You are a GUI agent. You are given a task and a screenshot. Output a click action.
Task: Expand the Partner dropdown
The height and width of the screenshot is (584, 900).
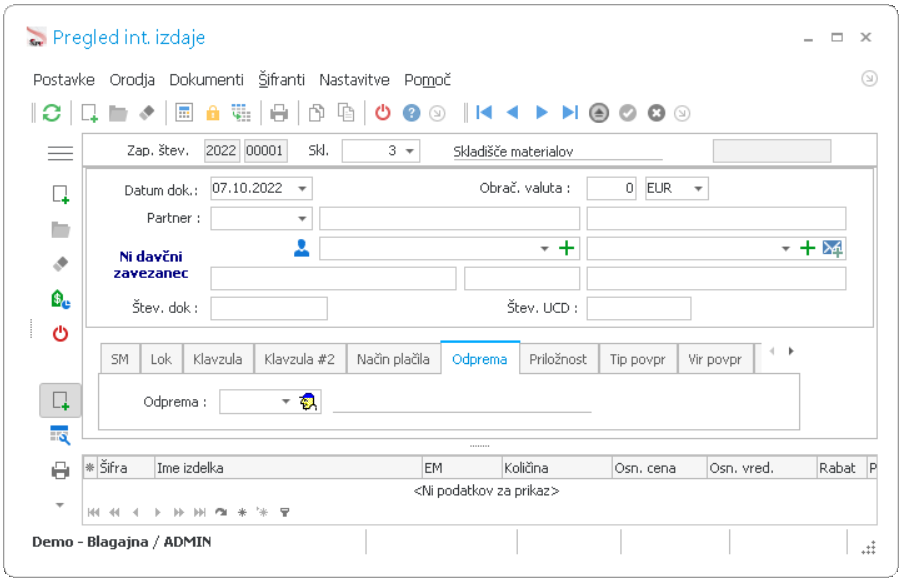(x=302, y=219)
